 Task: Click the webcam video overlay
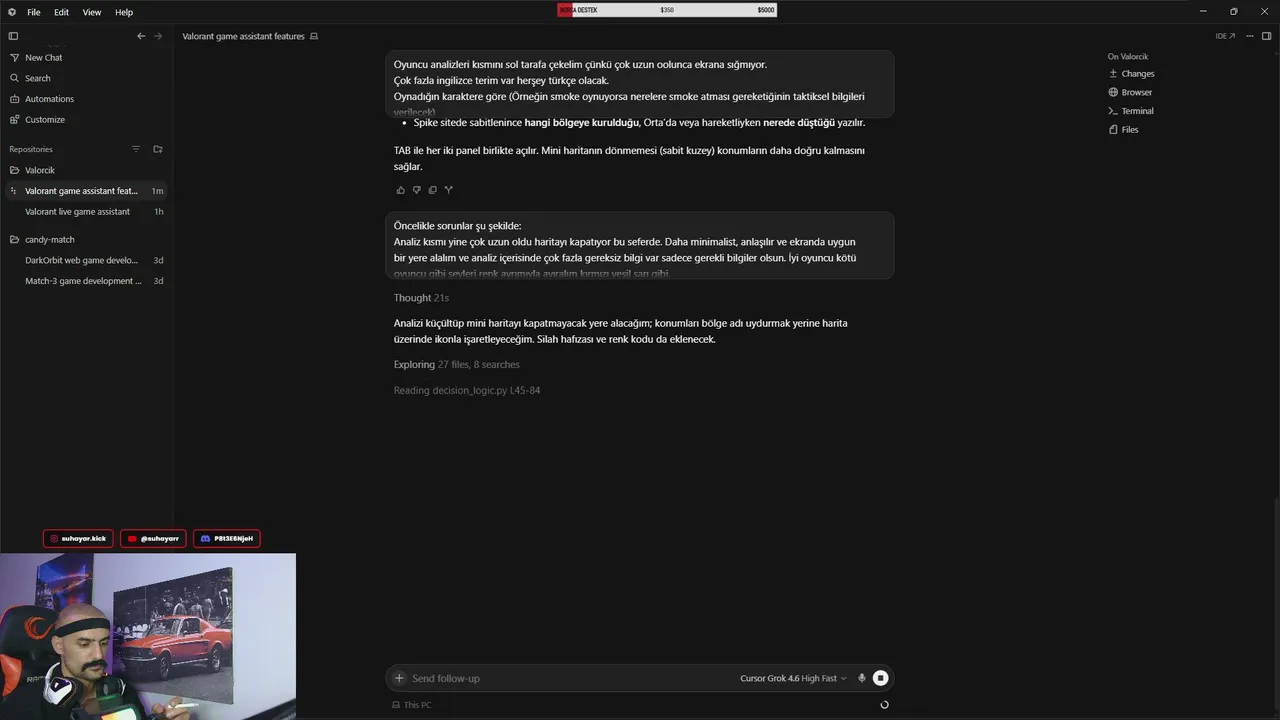[x=148, y=637]
